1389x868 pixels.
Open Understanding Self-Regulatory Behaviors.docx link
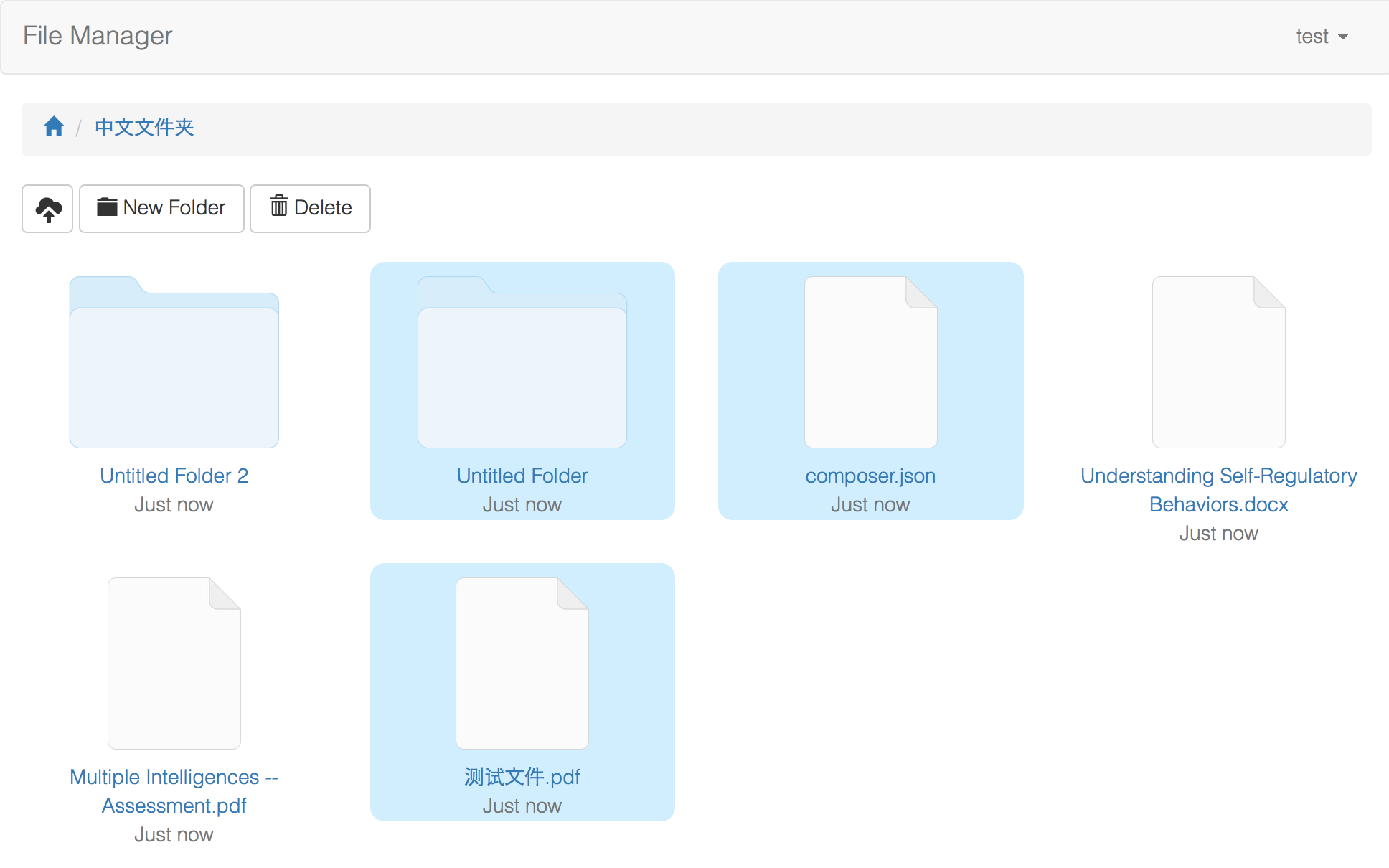pyautogui.click(x=1218, y=490)
